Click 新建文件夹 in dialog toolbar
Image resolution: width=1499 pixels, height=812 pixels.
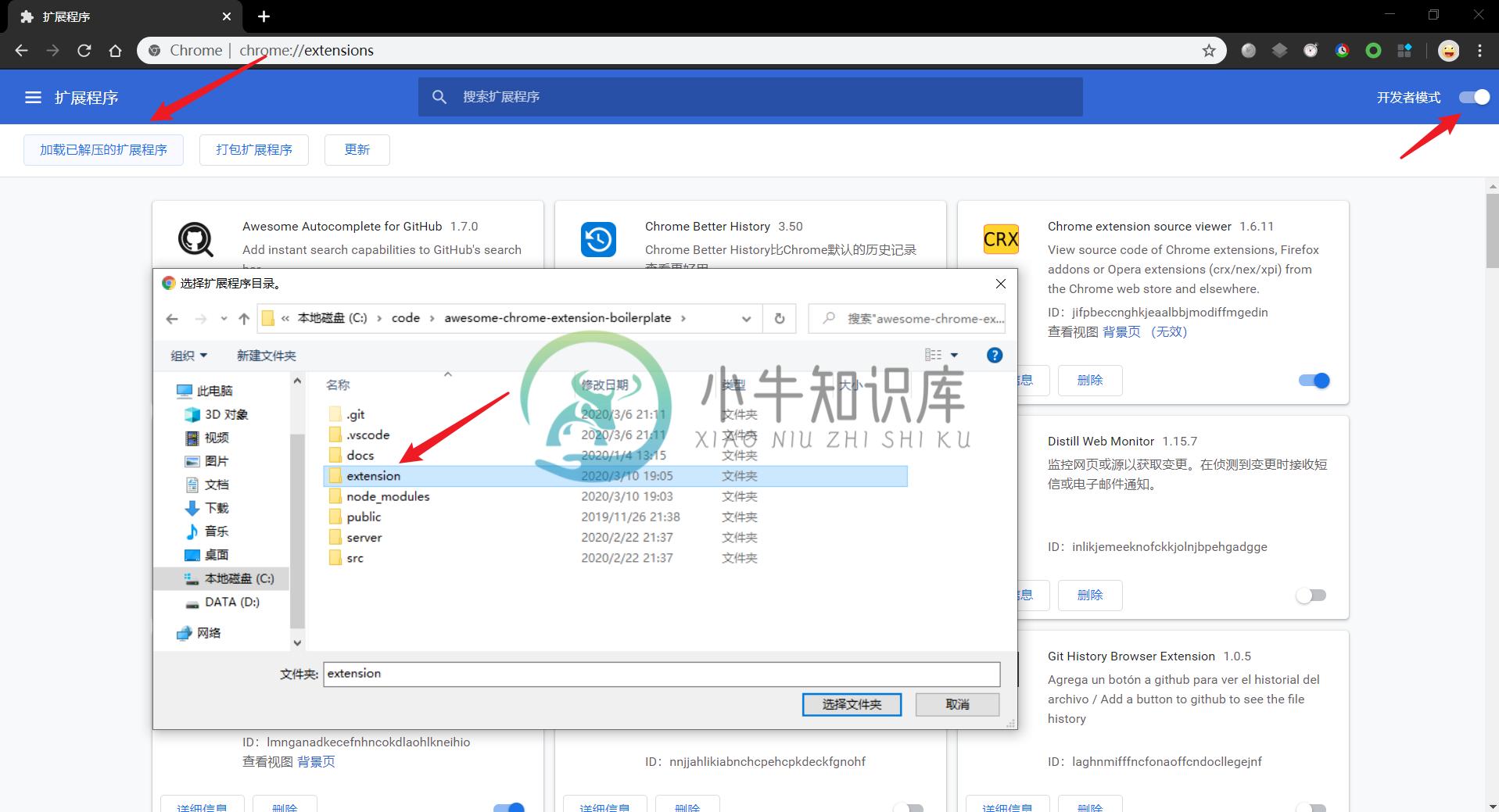266,356
